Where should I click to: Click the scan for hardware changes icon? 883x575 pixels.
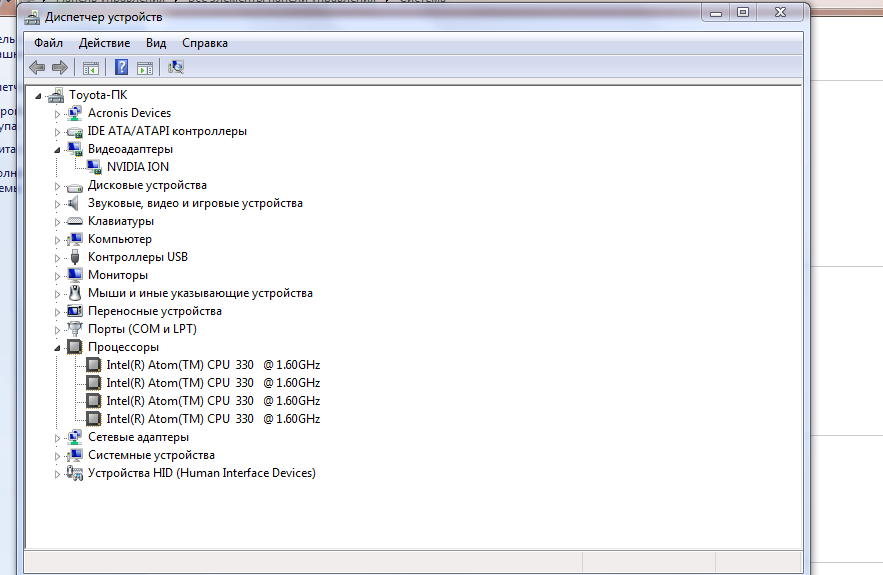[x=176, y=67]
